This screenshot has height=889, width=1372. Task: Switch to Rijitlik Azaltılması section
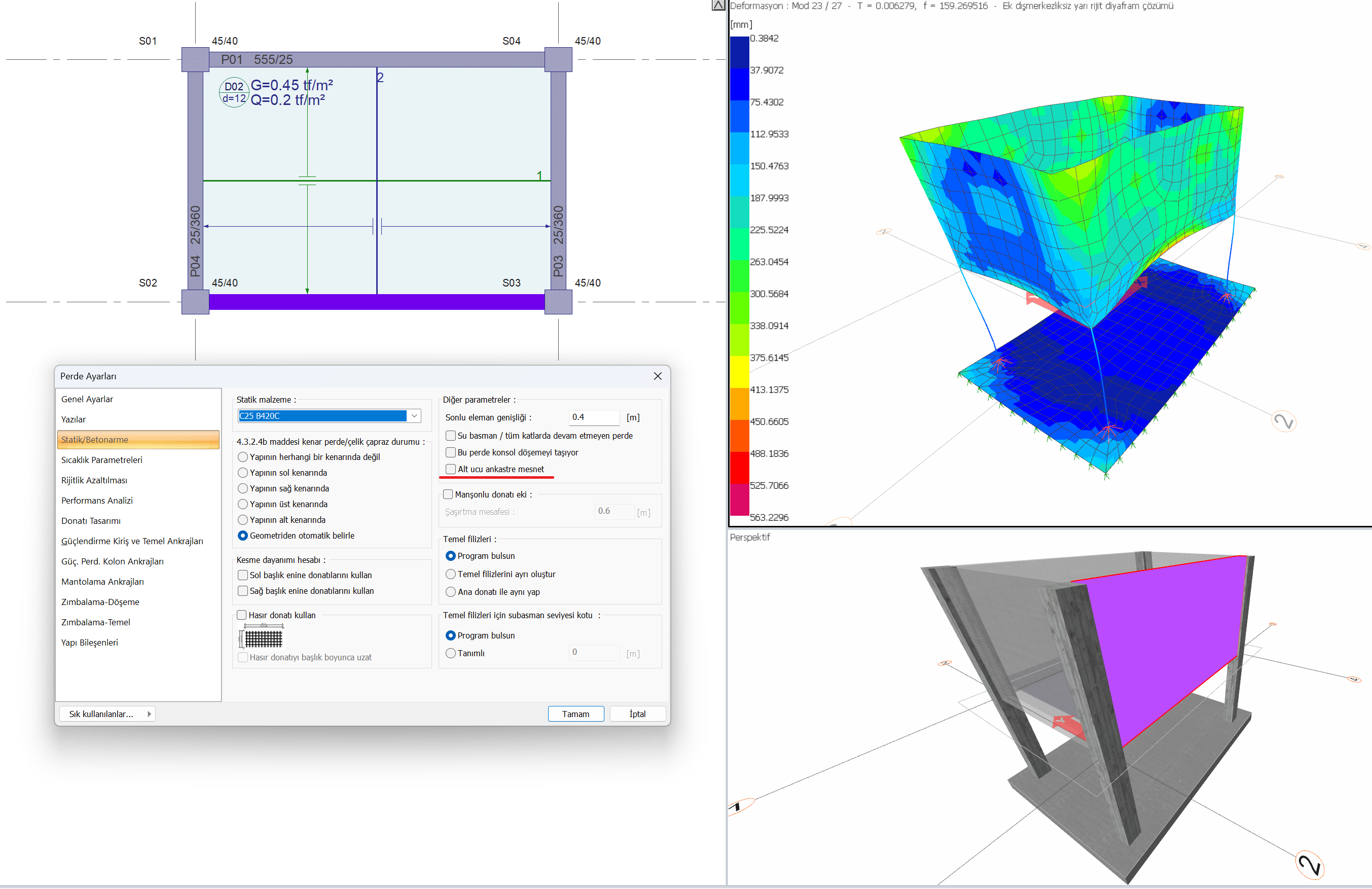pyautogui.click(x=94, y=480)
